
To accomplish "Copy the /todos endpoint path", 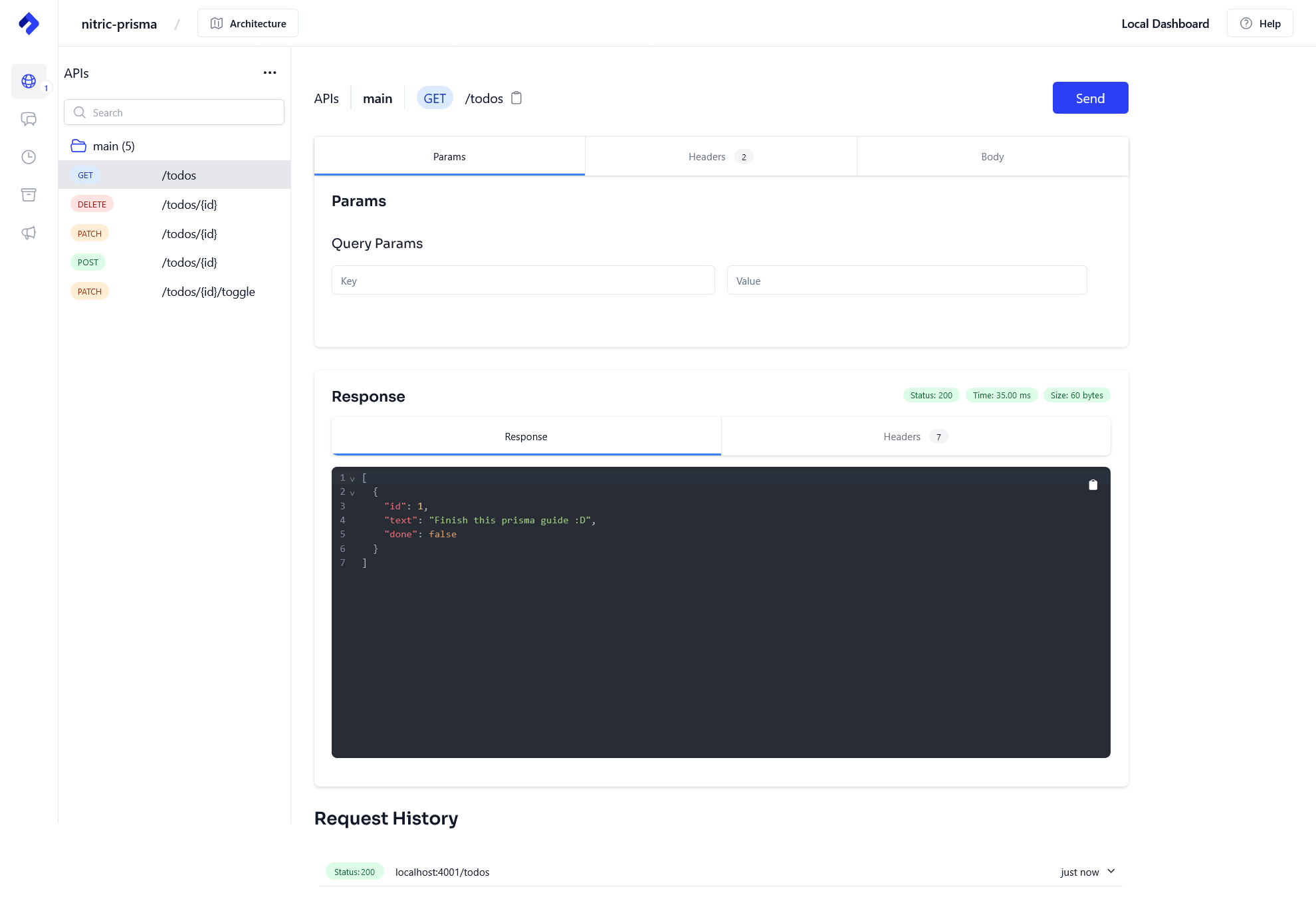I will [516, 98].
